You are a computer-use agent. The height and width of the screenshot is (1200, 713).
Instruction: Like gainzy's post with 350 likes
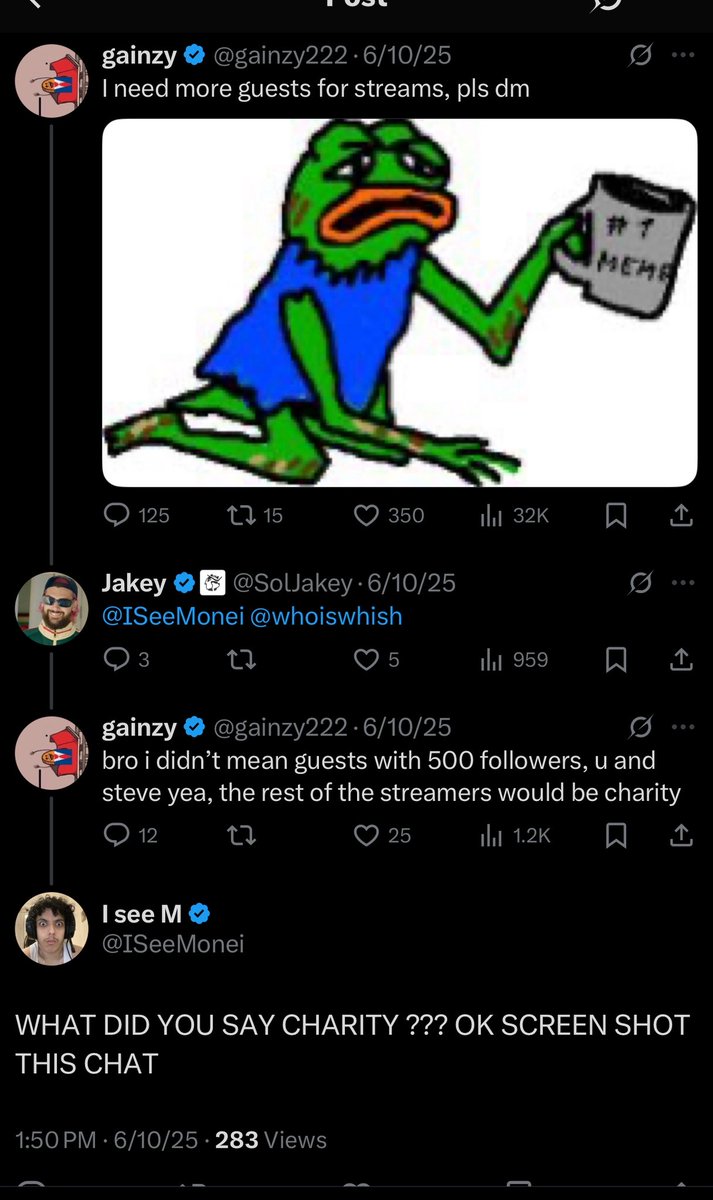coord(368,516)
